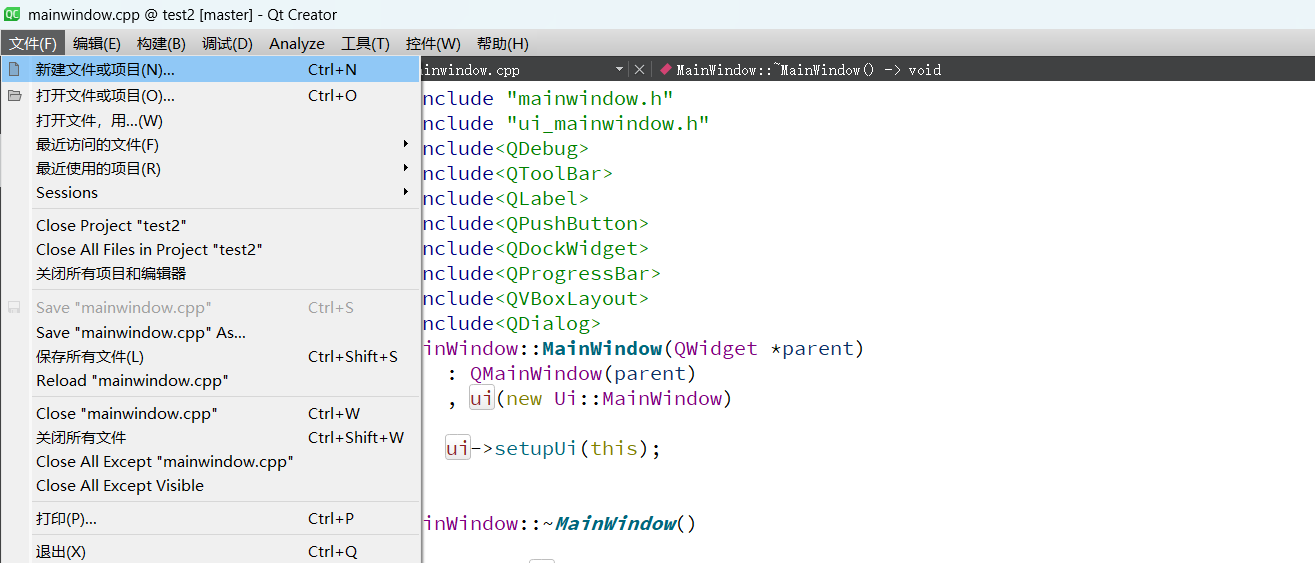Viewport: 1315px width, 563px height.
Task: Open the Analyze menu
Action: pyautogui.click(x=297, y=43)
